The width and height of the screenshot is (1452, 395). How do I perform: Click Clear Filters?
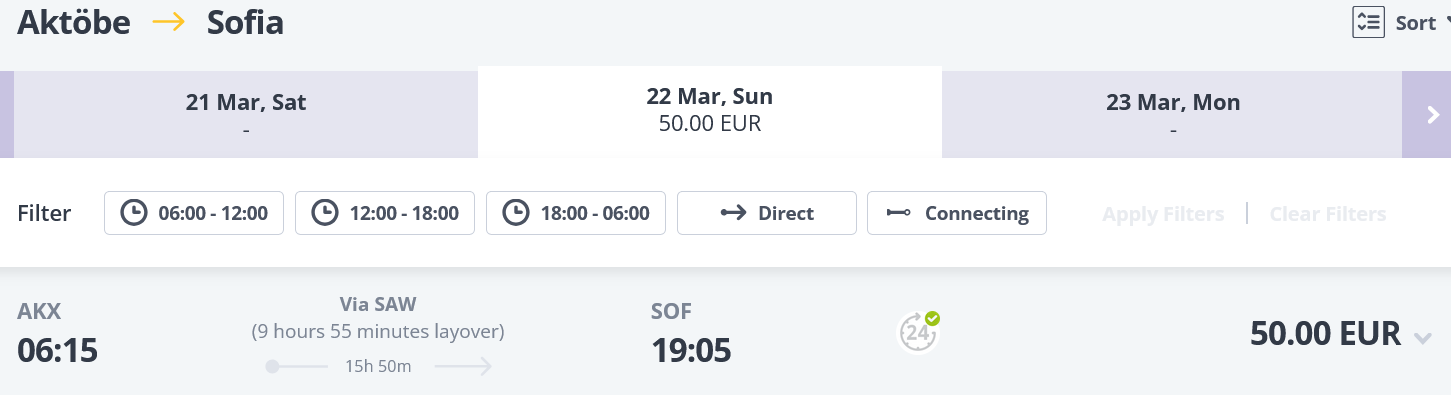click(1328, 214)
